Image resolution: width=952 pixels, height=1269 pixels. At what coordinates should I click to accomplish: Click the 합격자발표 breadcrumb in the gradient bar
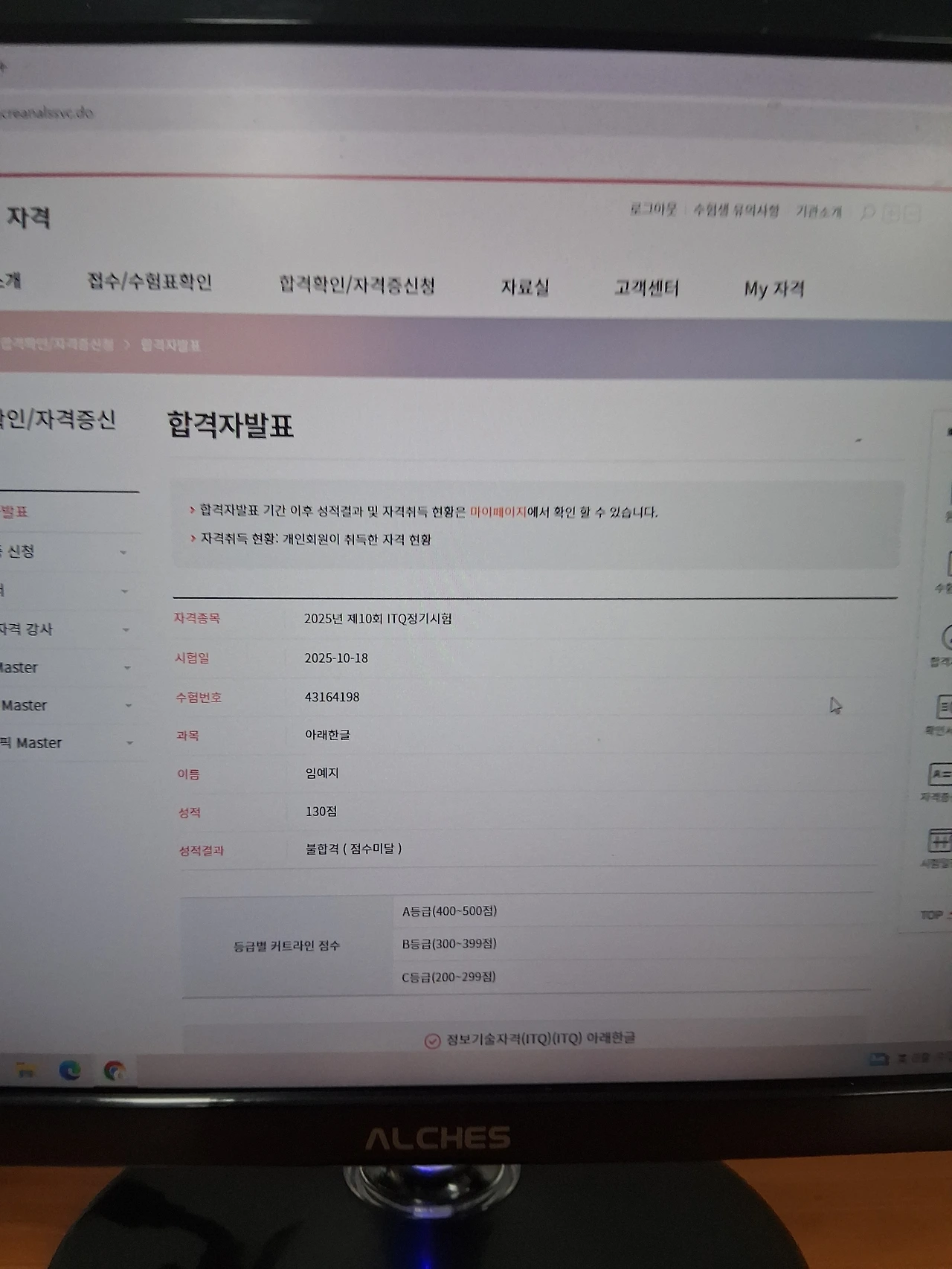(x=170, y=346)
